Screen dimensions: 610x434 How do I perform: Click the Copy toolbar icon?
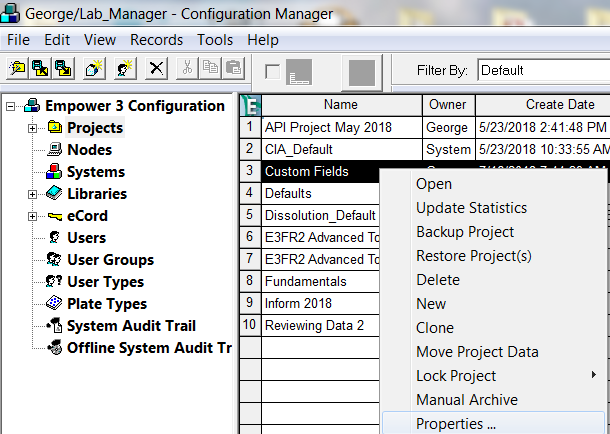[210, 68]
